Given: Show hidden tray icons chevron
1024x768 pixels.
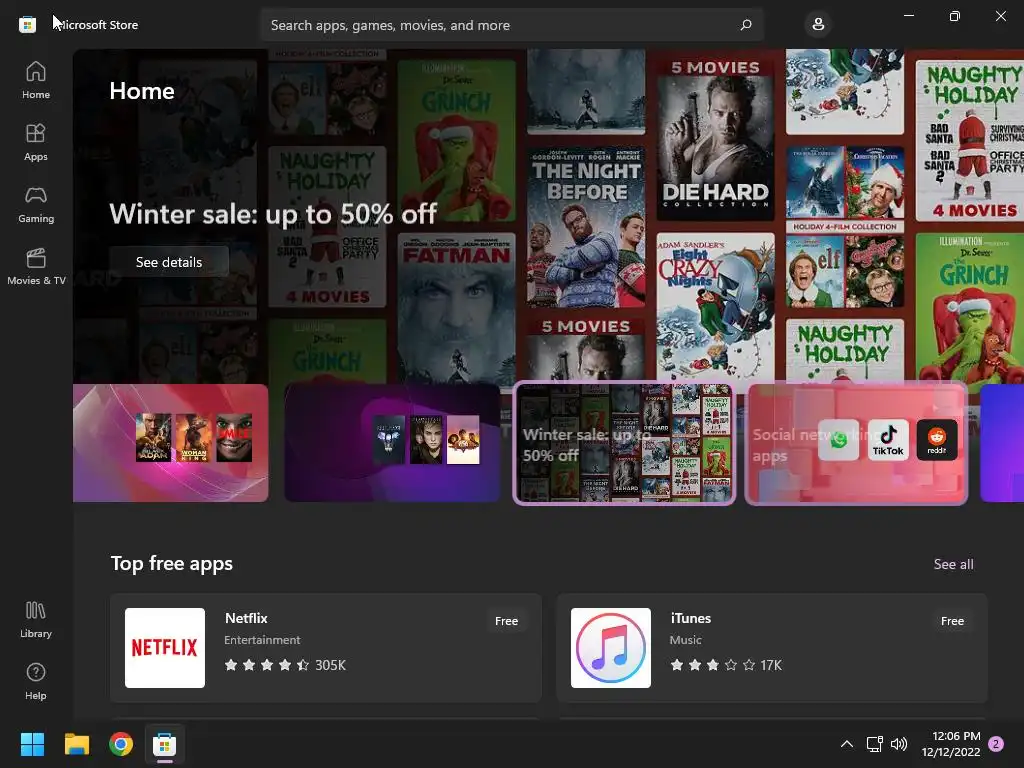Looking at the screenshot, I should [846, 744].
